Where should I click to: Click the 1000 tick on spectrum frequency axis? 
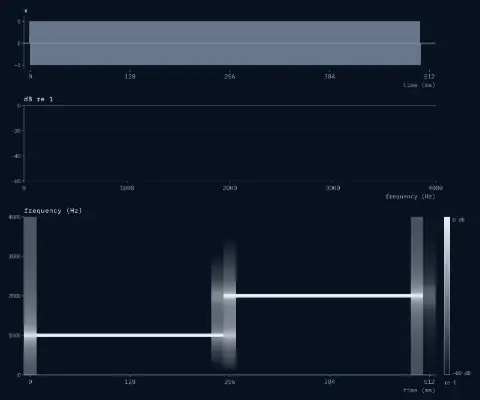pyautogui.click(x=127, y=188)
